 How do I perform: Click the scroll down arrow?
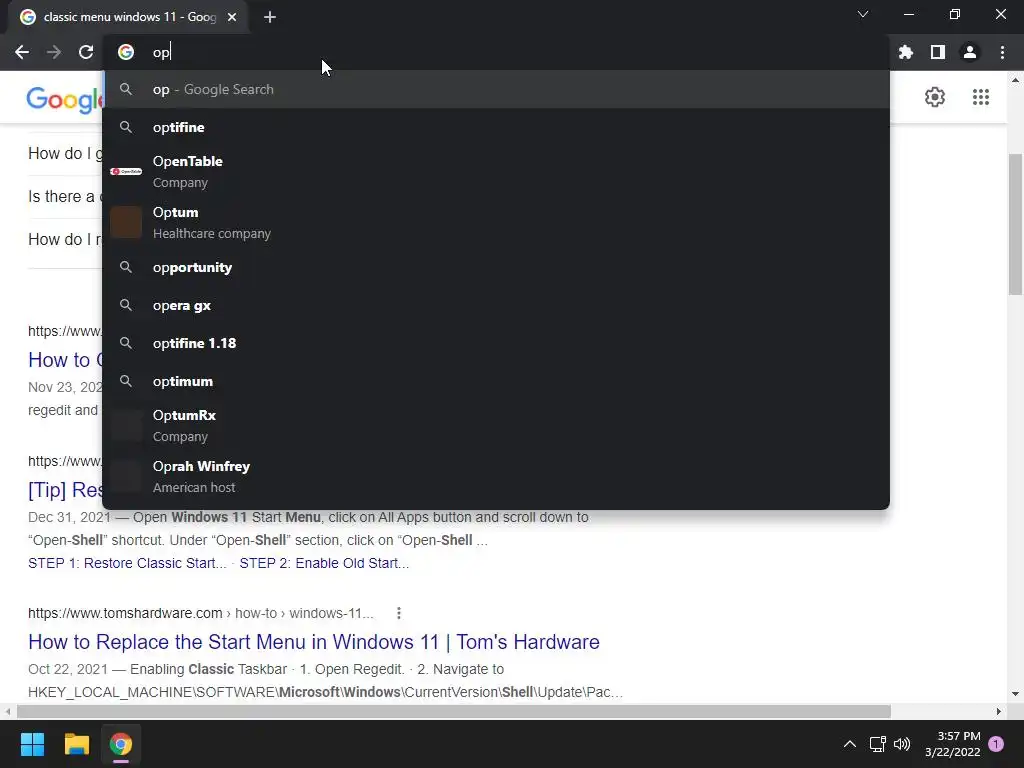(x=1015, y=694)
